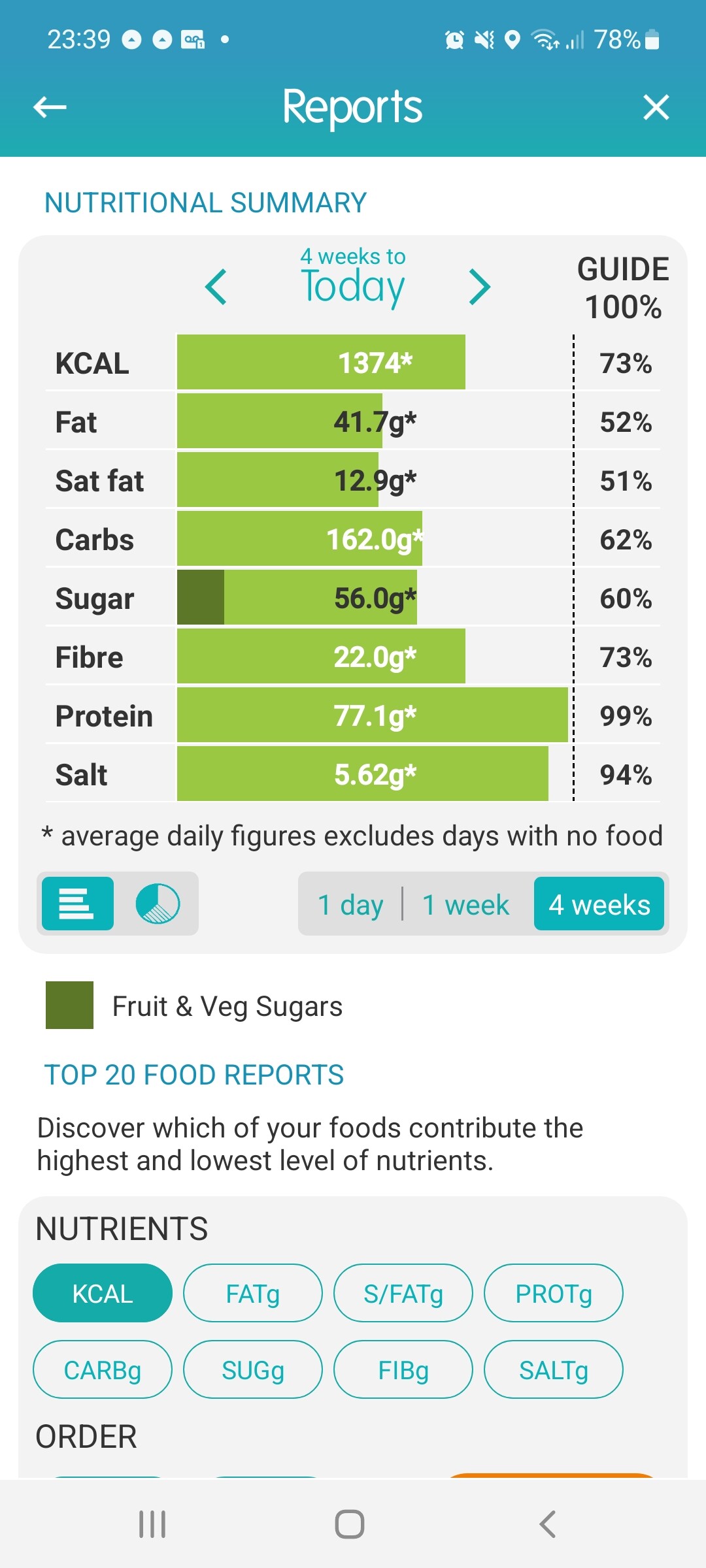This screenshot has width=706, height=1568.
Task: Choose the KCAL nutrient filter
Action: point(103,1294)
